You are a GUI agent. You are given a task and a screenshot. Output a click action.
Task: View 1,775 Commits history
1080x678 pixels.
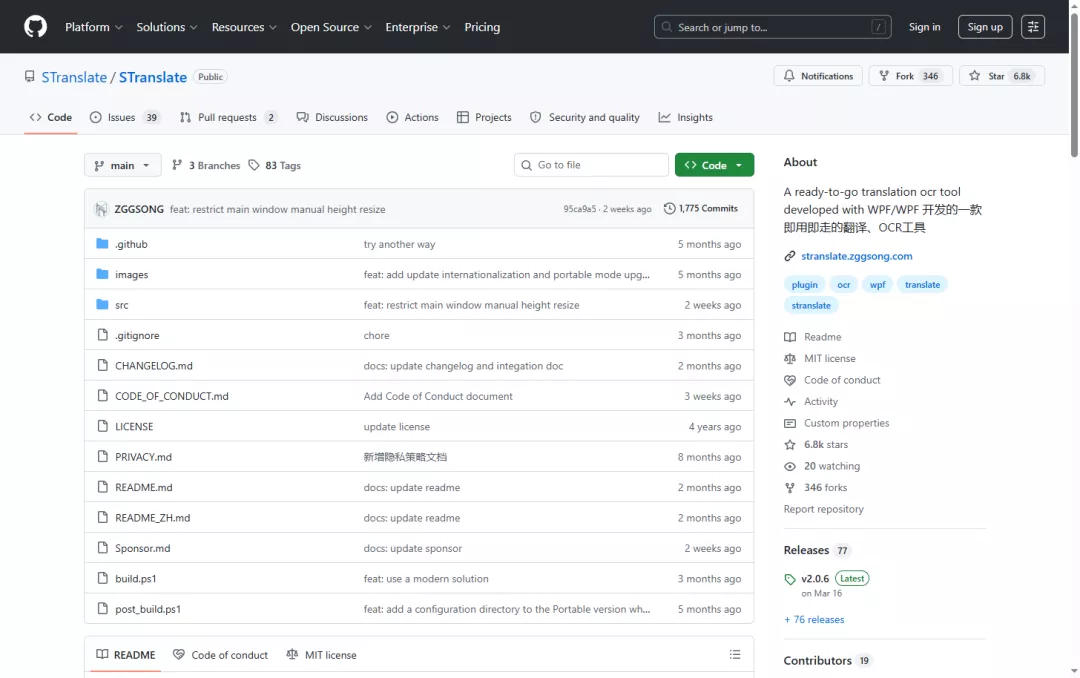[700, 208]
